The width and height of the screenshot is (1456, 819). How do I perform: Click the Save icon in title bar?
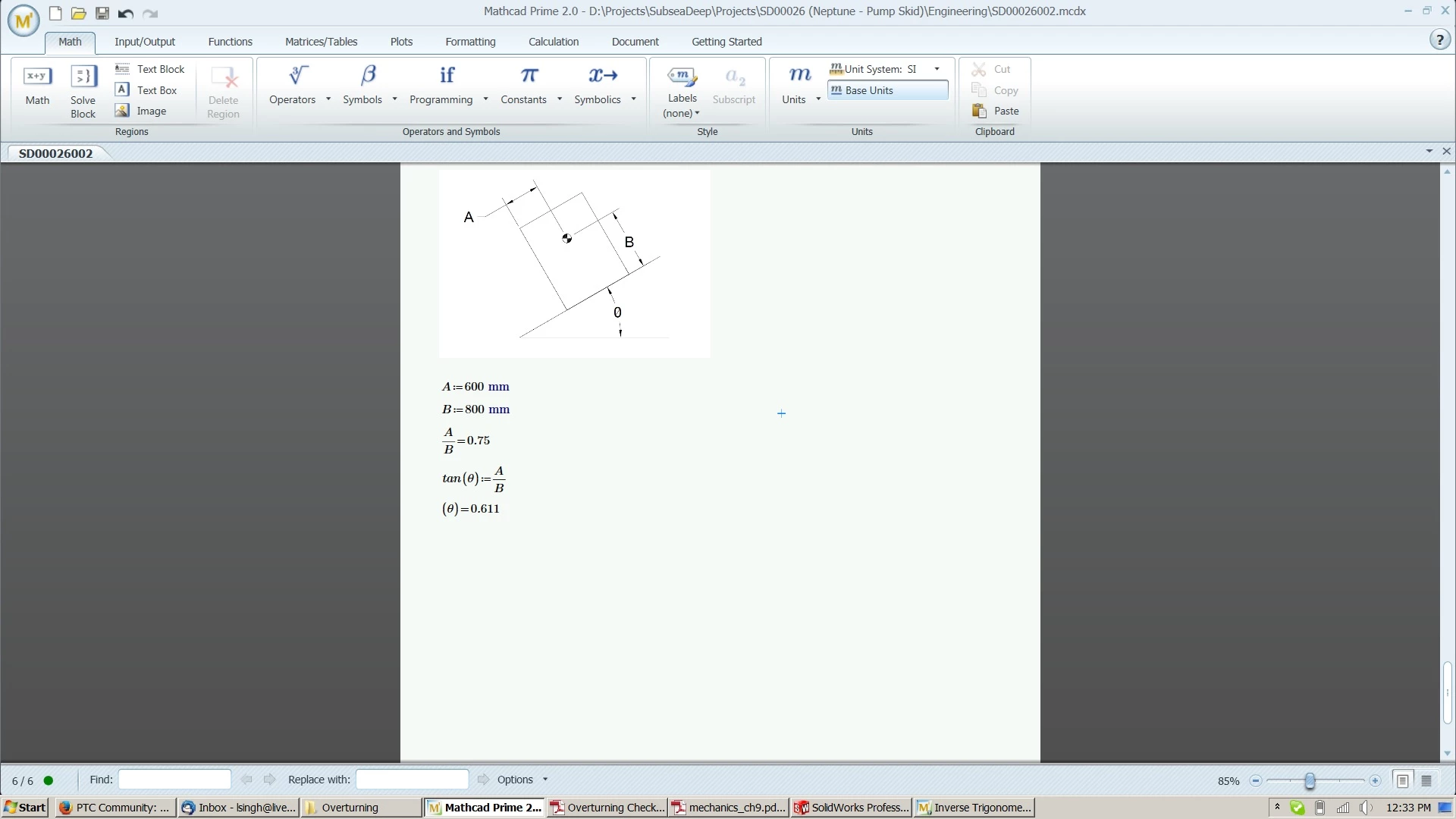pos(102,13)
